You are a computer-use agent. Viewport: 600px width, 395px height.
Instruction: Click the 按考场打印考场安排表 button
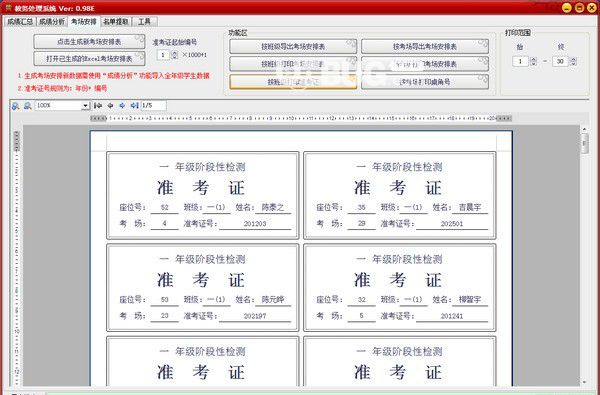point(425,64)
